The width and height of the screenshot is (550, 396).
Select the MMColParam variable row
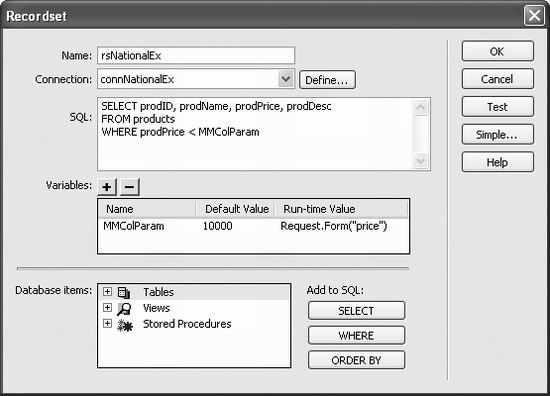click(253, 226)
